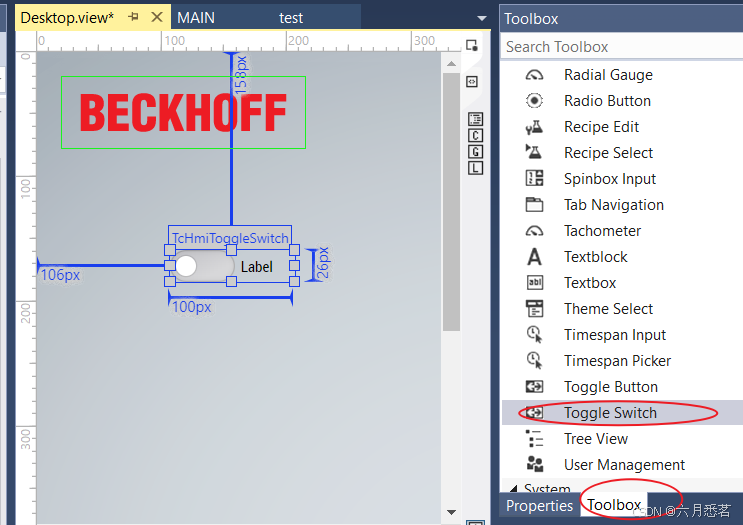Select Recipe Edit text in Toolbox

pos(601,127)
